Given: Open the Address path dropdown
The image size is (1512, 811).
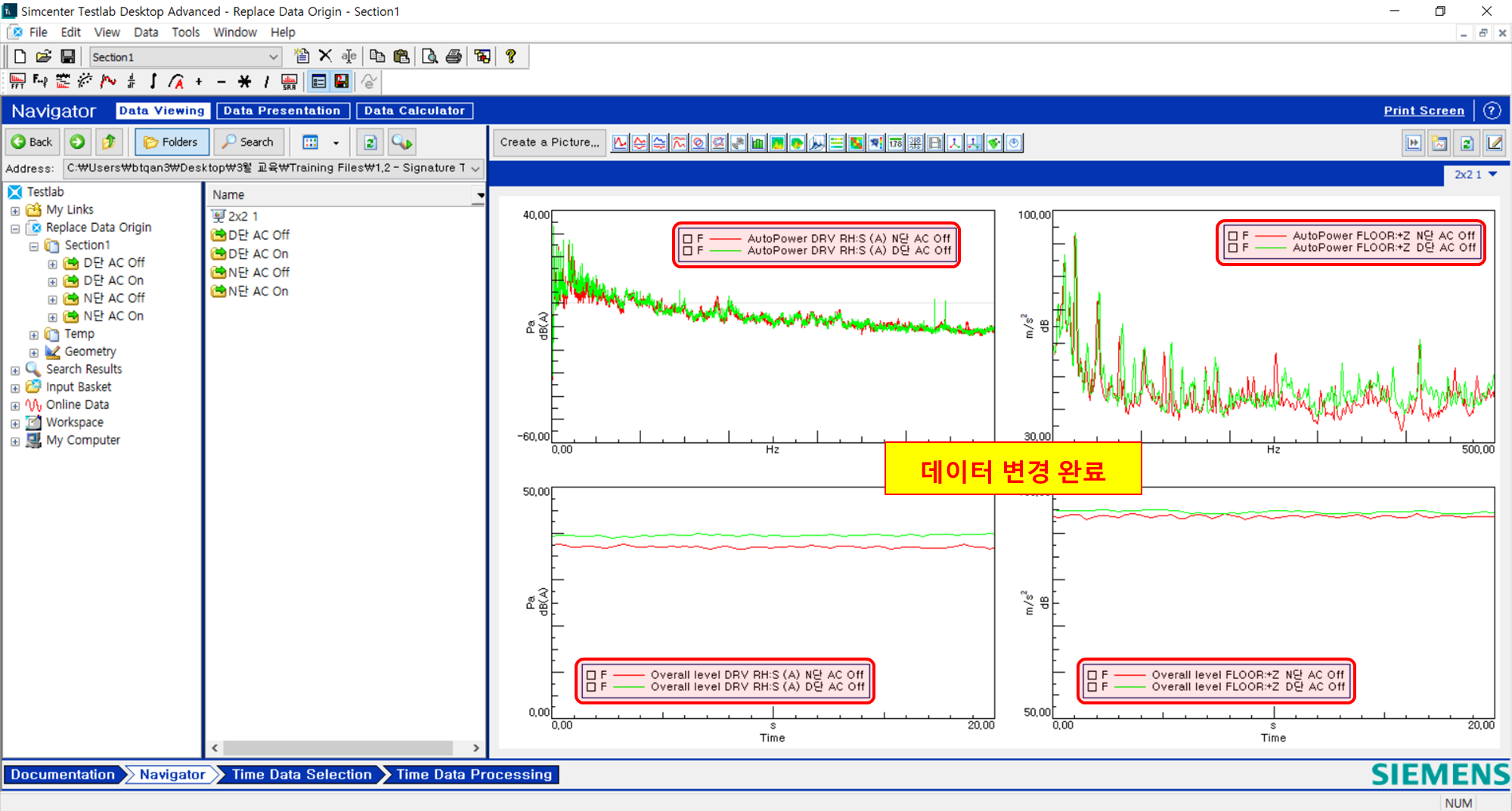Looking at the screenshot, I should point(476,169).
